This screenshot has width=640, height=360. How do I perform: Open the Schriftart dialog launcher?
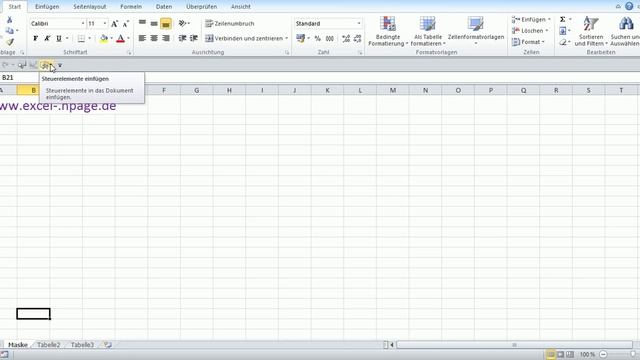tap(129, 53)
